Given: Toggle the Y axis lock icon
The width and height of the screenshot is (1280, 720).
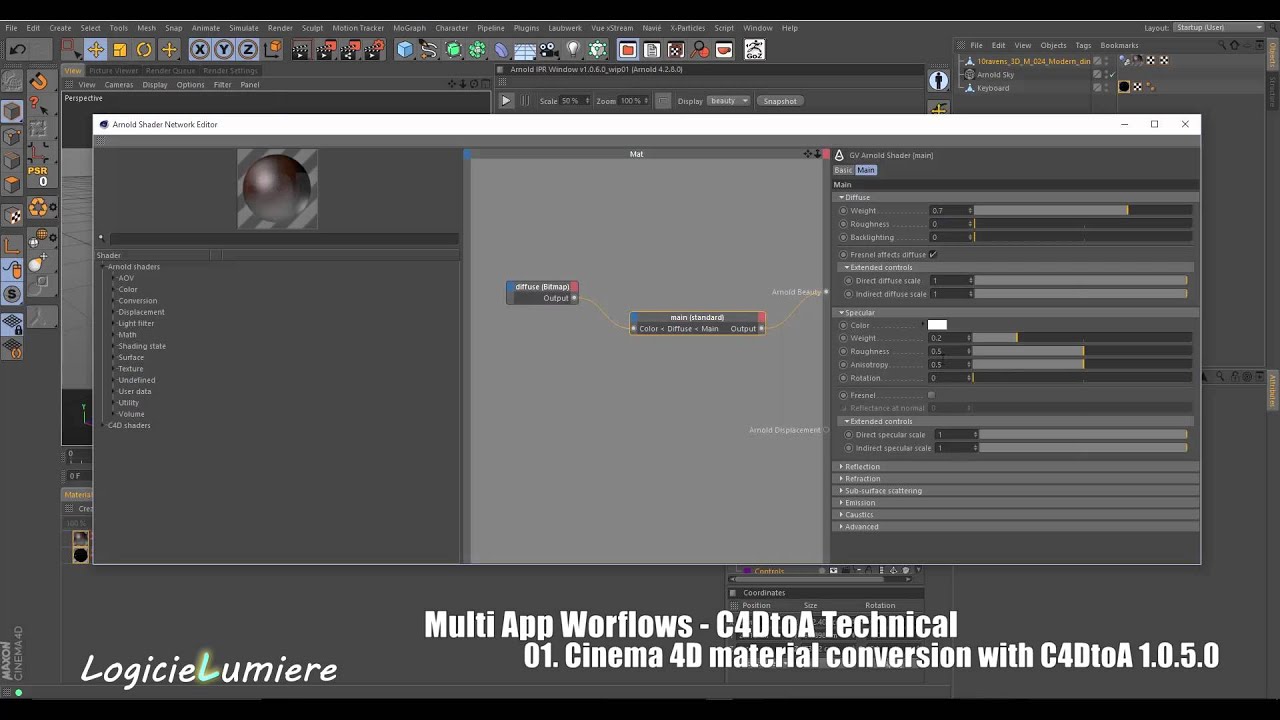Looking at the screenshot, I should 224,49.
